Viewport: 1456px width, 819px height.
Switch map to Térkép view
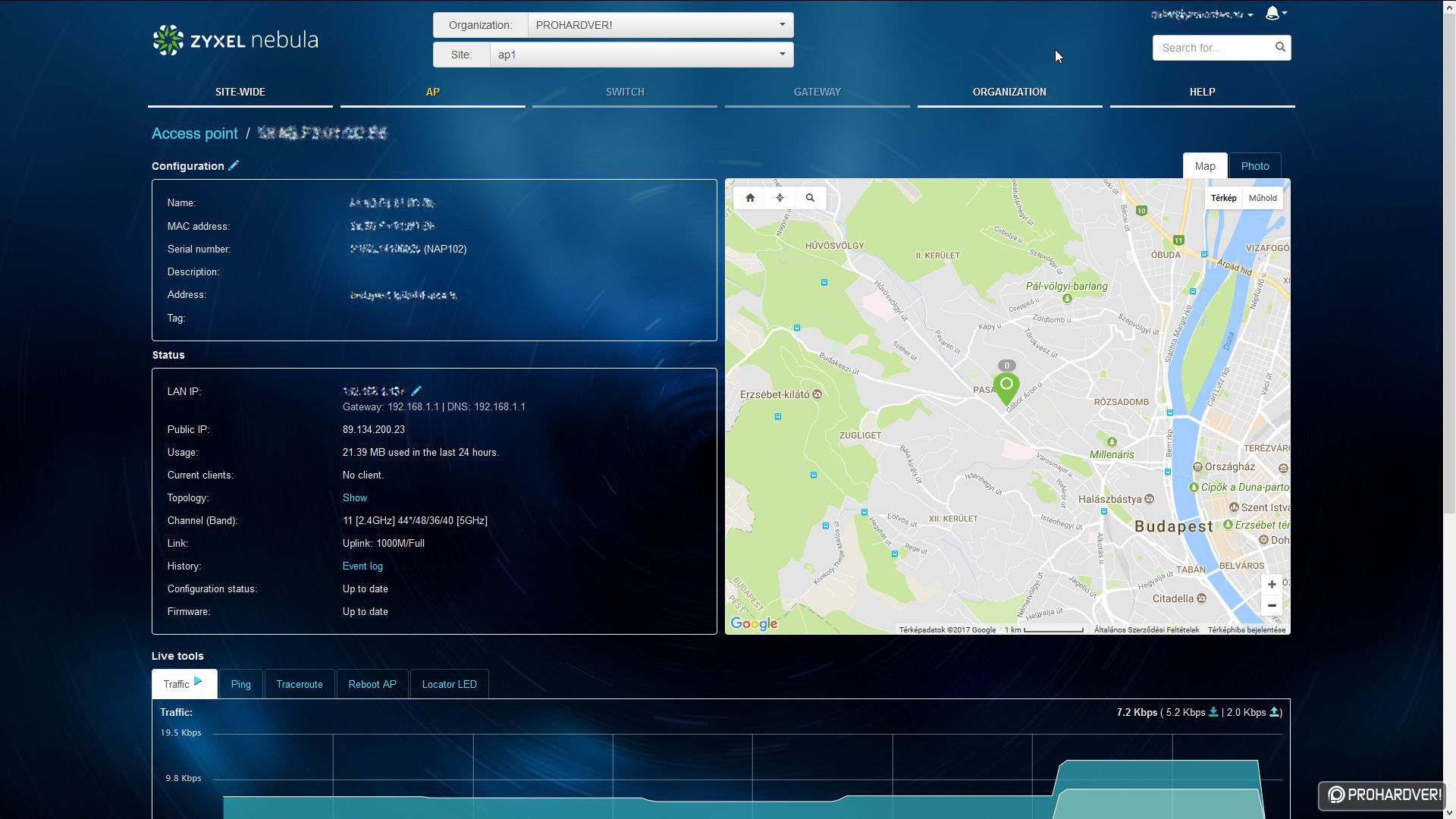pos(1223,198)
